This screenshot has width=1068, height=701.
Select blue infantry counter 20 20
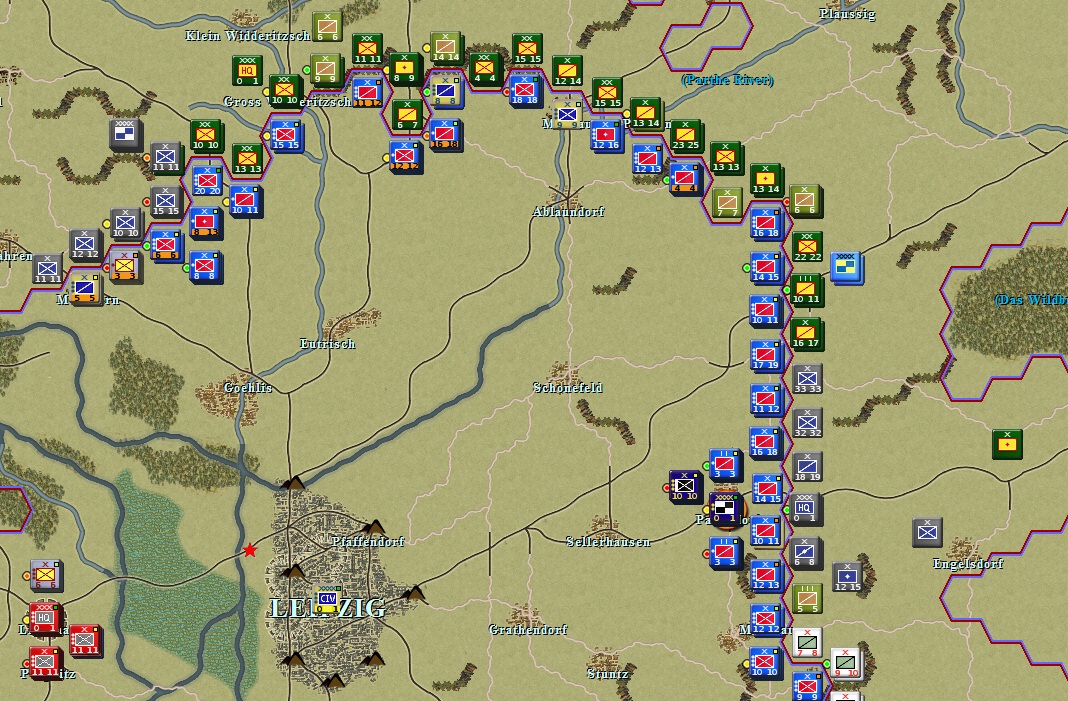pos(207,181)
